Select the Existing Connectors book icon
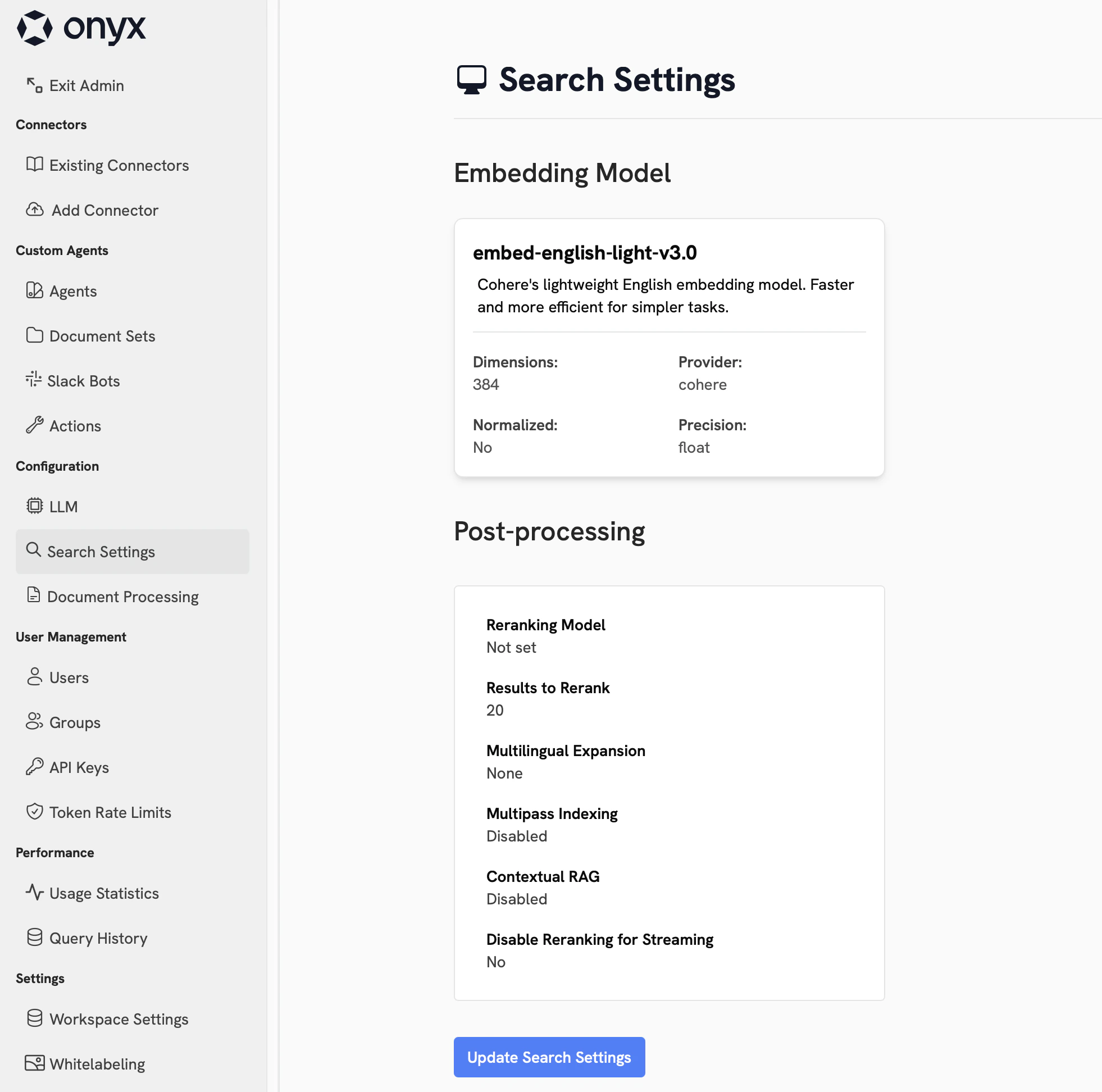Screen dimensions: 1102x1092 [34, 165]
